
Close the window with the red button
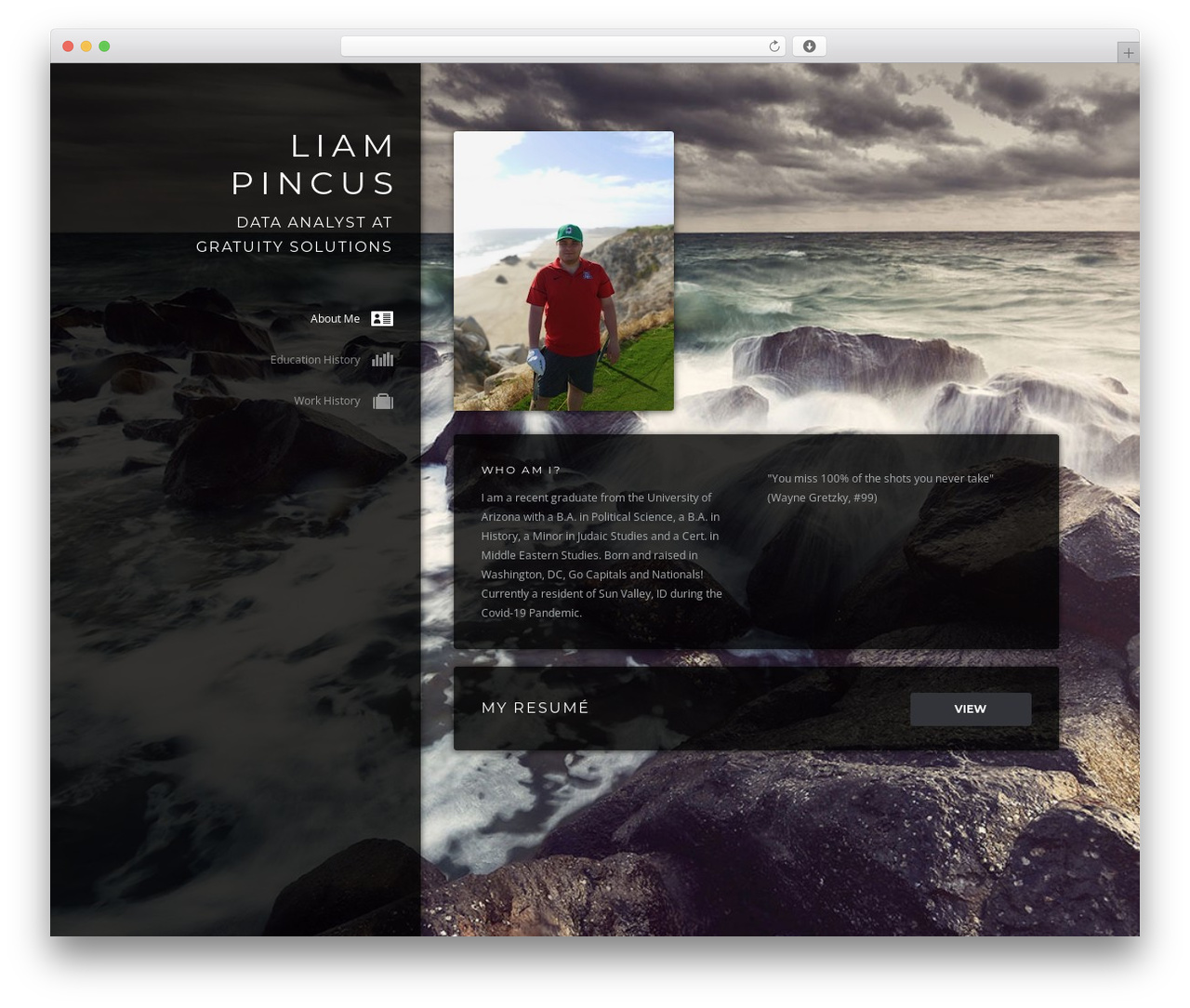pyautogui.click(x=68, y=46)
